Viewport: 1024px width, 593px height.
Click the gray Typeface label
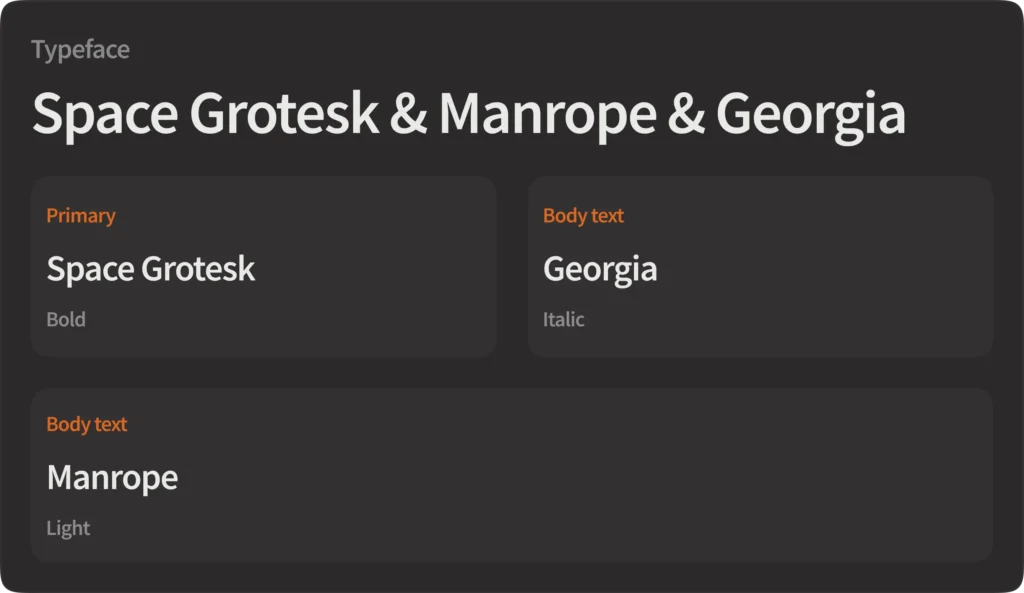pyautogui.click(x=80, y=49)
